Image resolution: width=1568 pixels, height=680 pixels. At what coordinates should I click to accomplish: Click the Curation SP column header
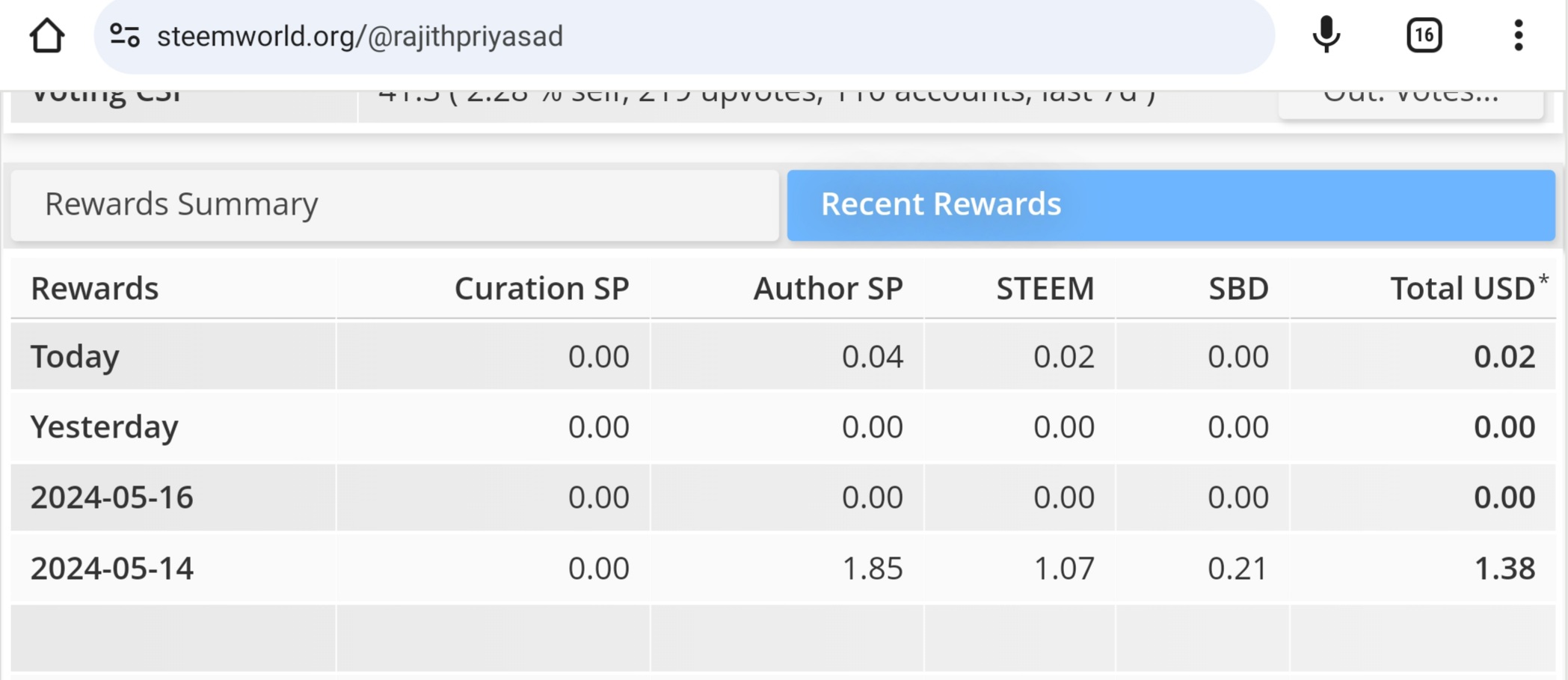[541, 288]
